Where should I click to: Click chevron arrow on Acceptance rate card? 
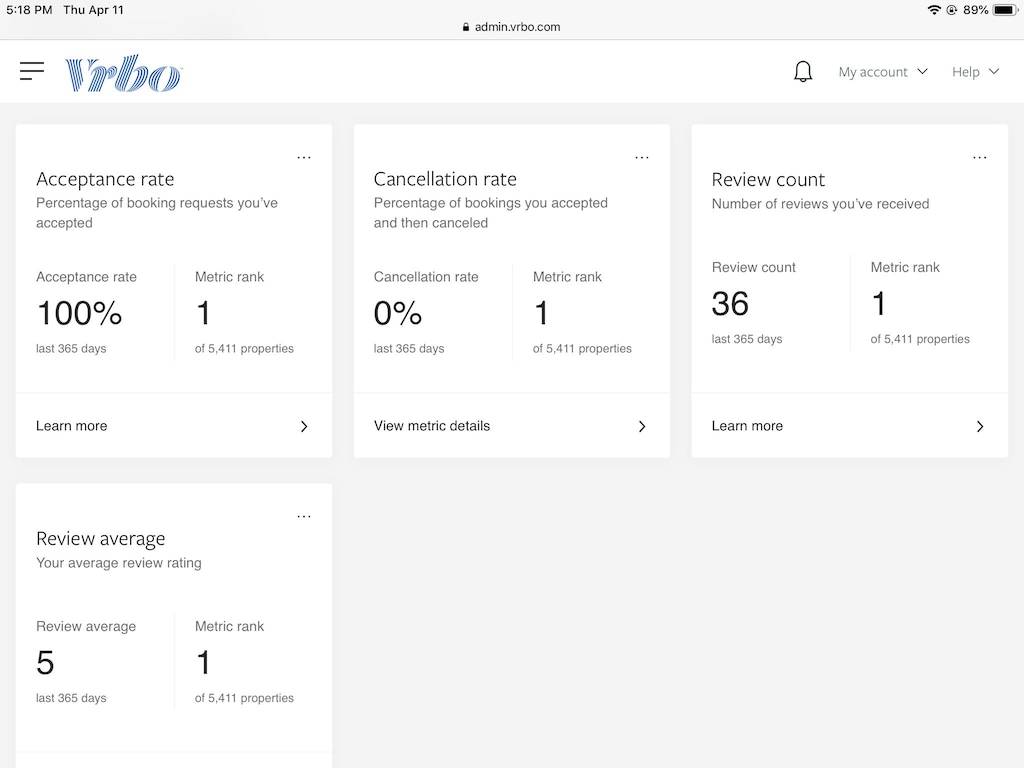pos(304,426)
